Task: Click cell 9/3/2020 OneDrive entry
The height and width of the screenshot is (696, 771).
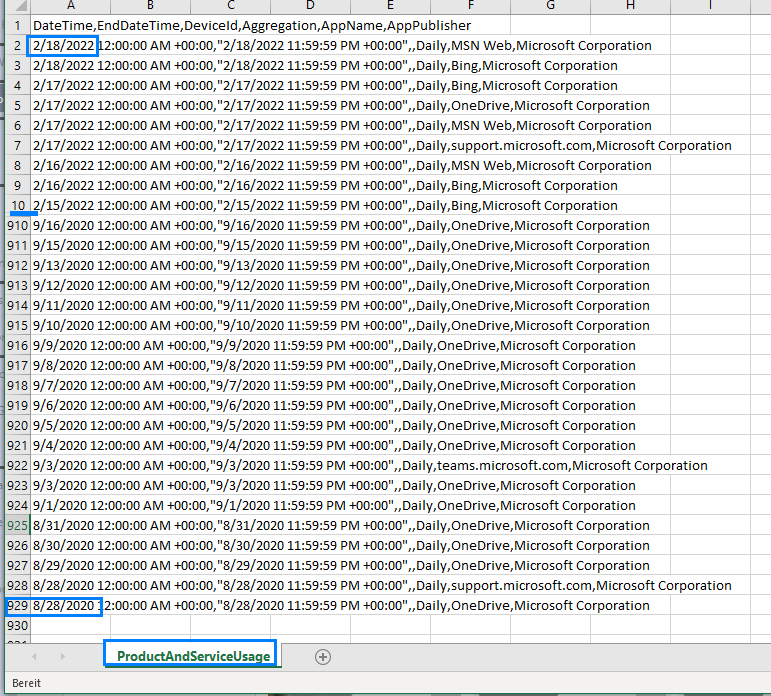Action: click(x=334, y=485)
